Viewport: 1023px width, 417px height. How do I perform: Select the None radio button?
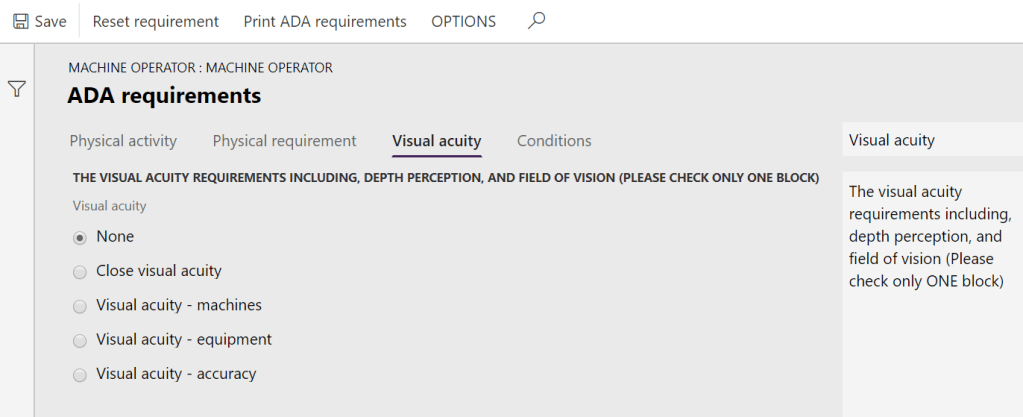click(x=80, y=238)
